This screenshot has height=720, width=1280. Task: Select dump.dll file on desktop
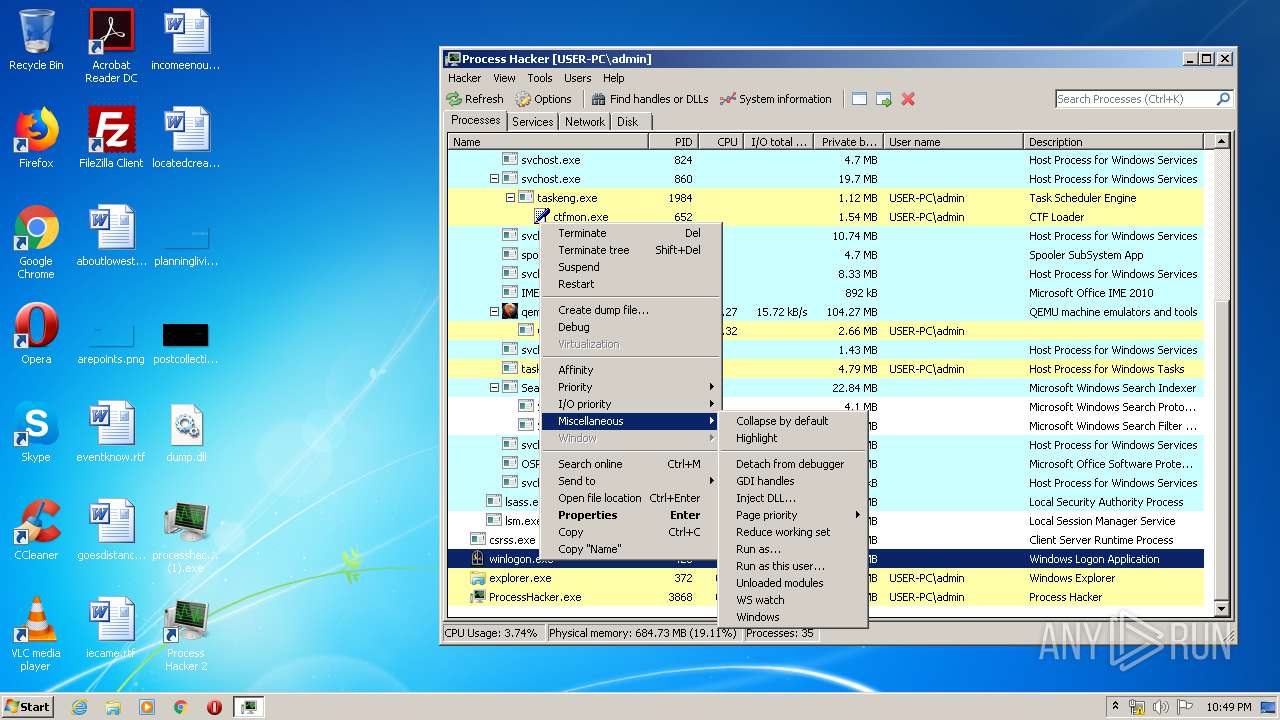(x=186, y=432)
